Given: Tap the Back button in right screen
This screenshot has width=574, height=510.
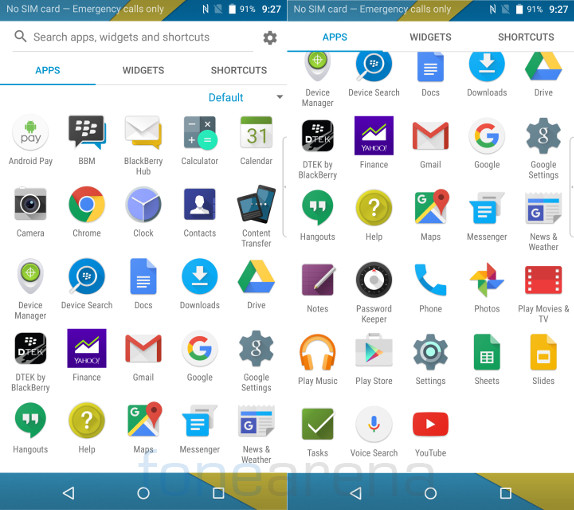Looking at the screenshot, I should point(356,494).
